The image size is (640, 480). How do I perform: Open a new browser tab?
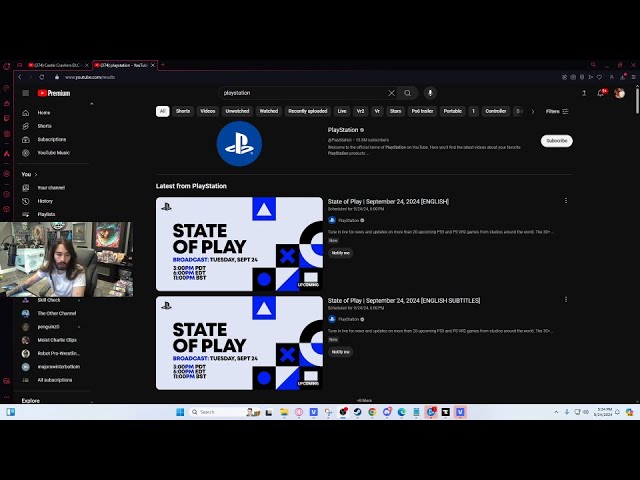click(162, 64)
